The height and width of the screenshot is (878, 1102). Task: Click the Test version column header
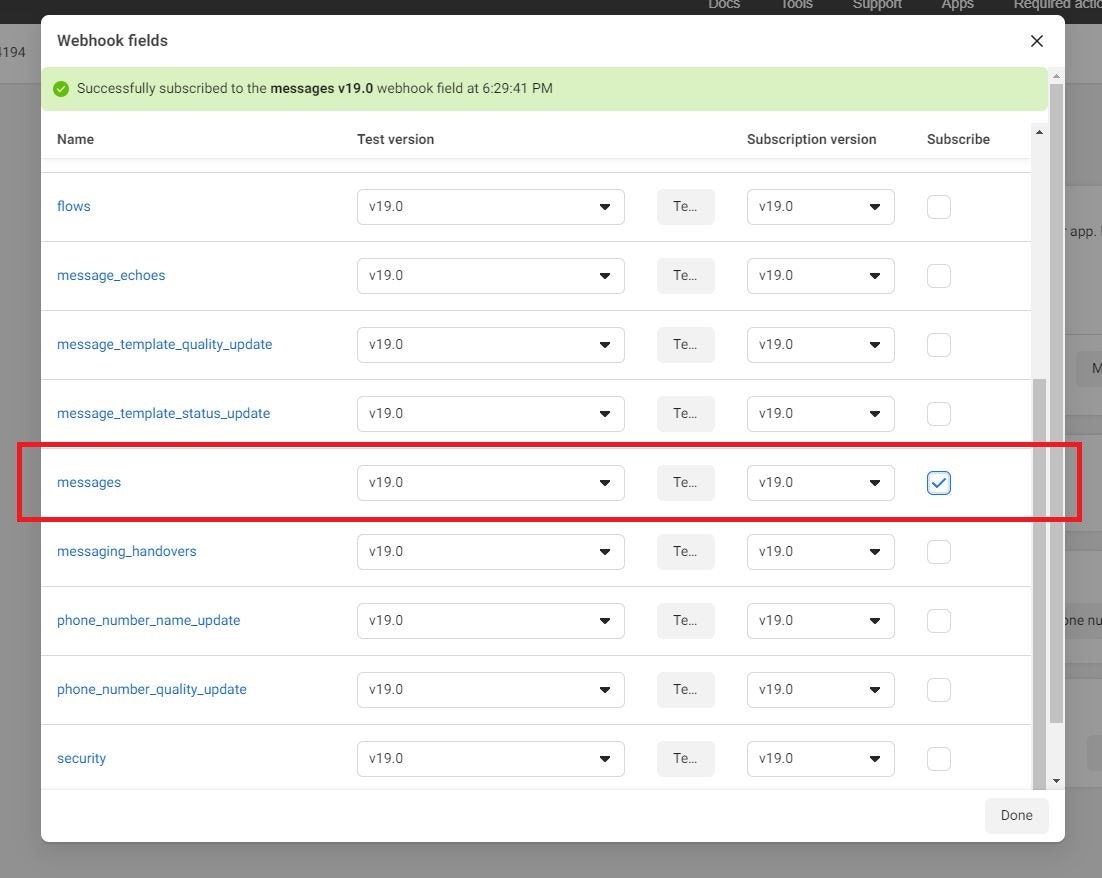[395, 139]
